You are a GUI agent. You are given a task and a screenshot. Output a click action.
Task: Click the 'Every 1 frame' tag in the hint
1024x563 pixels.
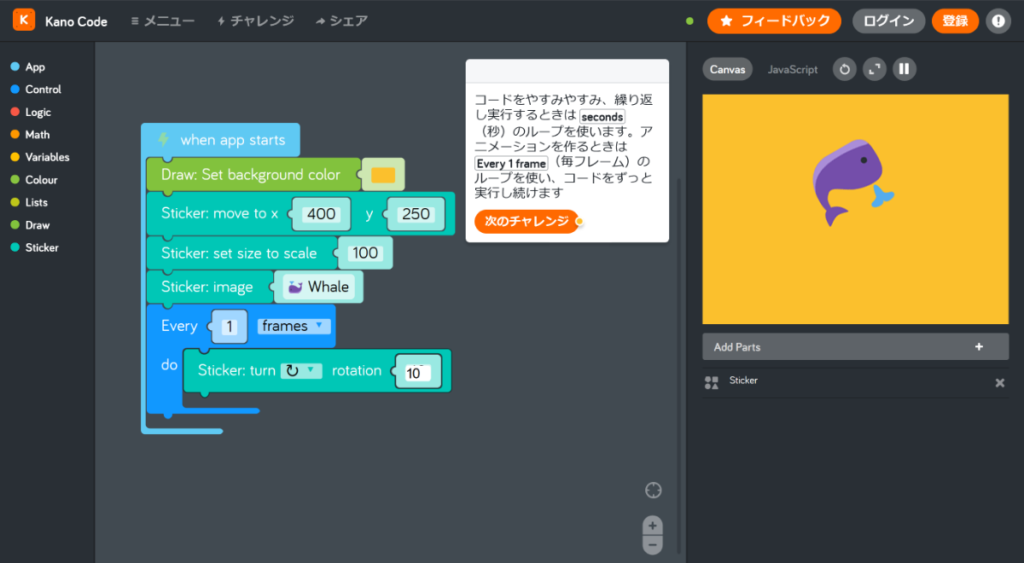click(511, 163)
